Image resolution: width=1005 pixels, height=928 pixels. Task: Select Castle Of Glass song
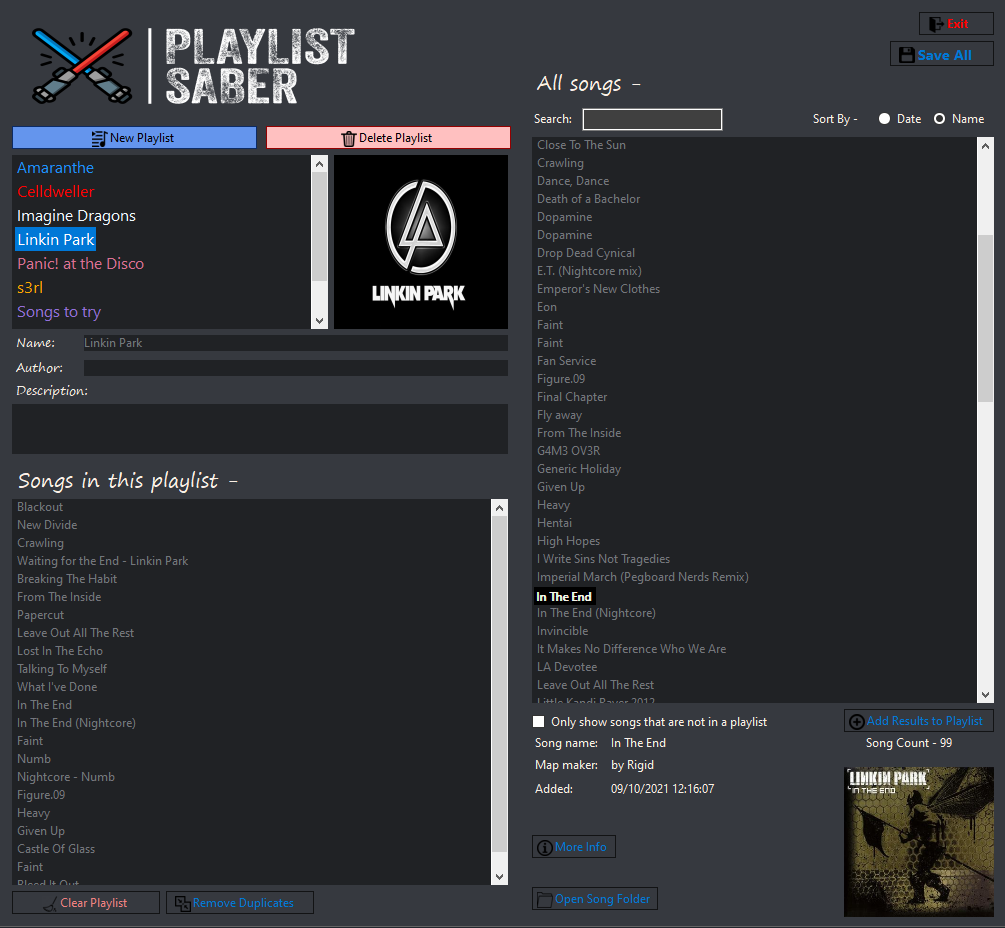[56, 849]
